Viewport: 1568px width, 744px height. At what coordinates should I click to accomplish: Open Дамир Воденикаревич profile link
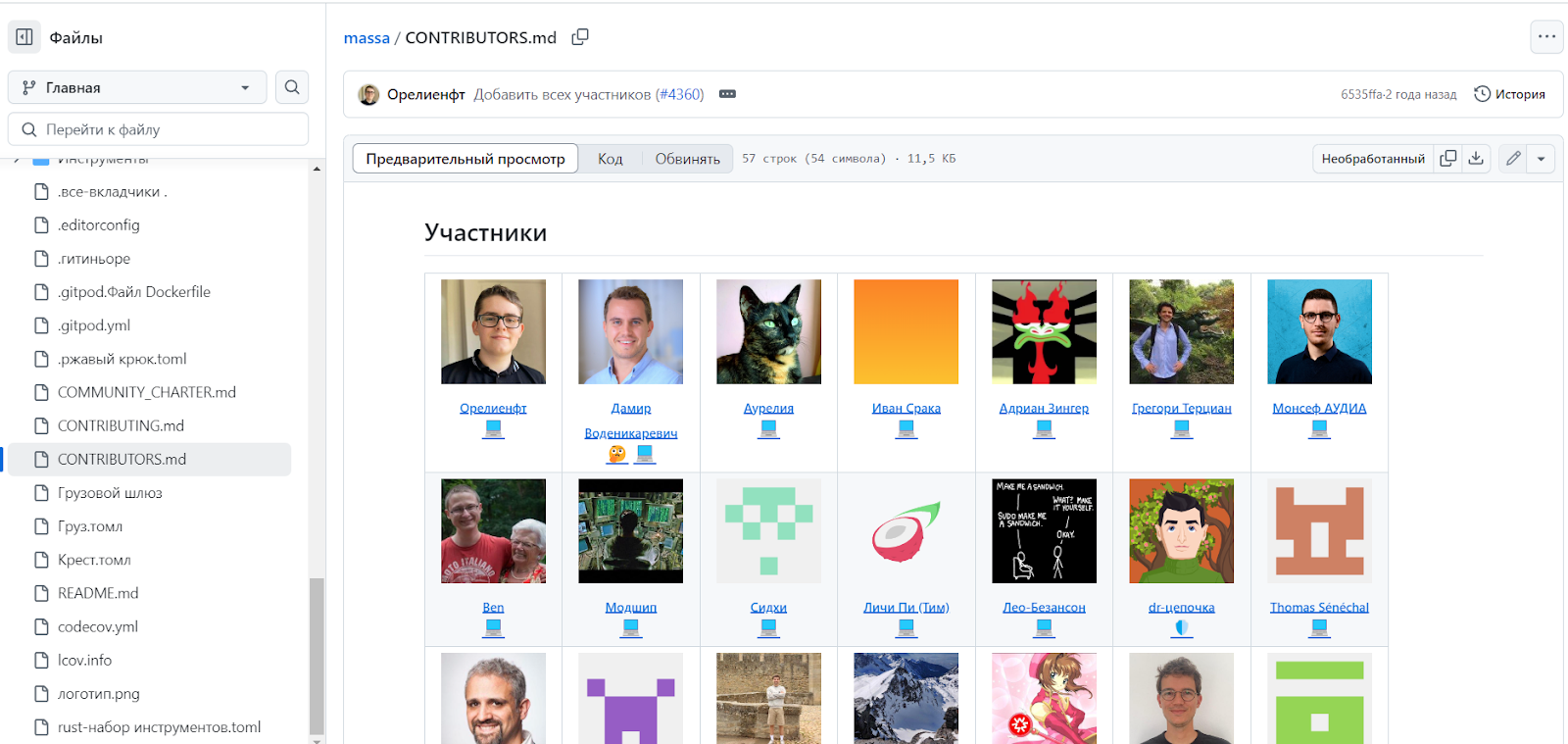point(630,421)
